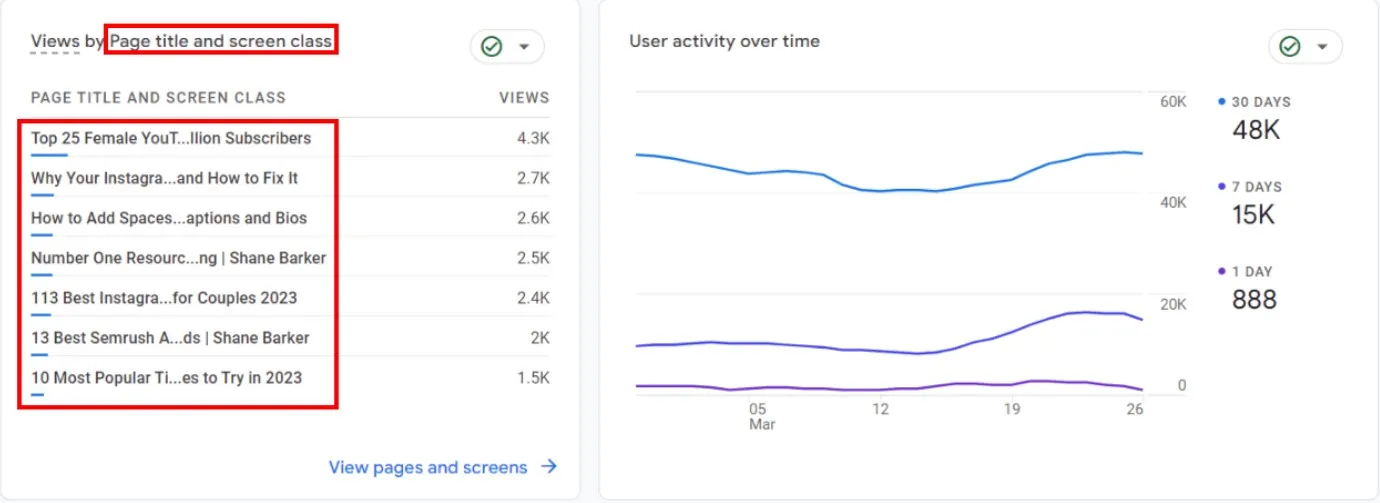Select 'Page title and screen class' dimension label
Viewport: 1380px width, 503px height.
click(x=221, y=41)
